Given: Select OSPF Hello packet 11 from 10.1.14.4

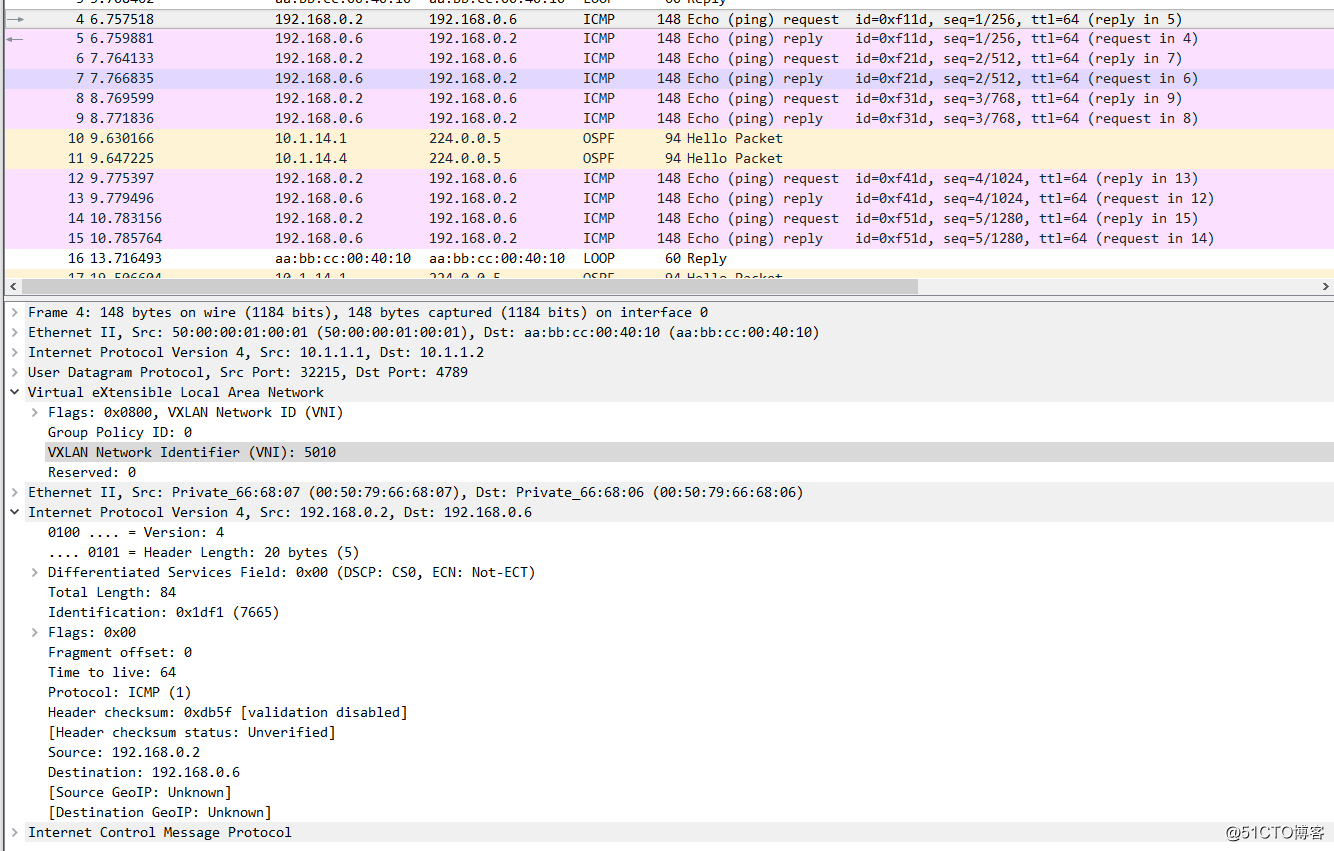Looking at the screenshot, I should coord(668,159).
